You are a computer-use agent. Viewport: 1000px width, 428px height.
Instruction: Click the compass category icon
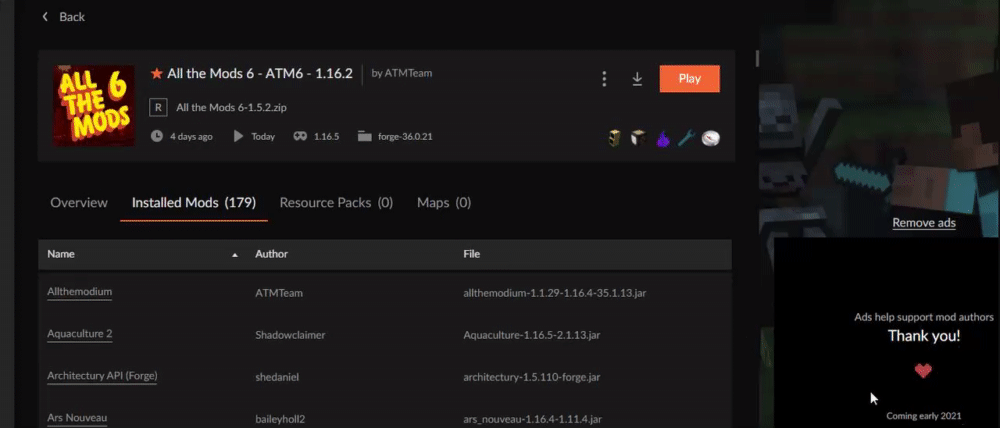click(710, 138)
